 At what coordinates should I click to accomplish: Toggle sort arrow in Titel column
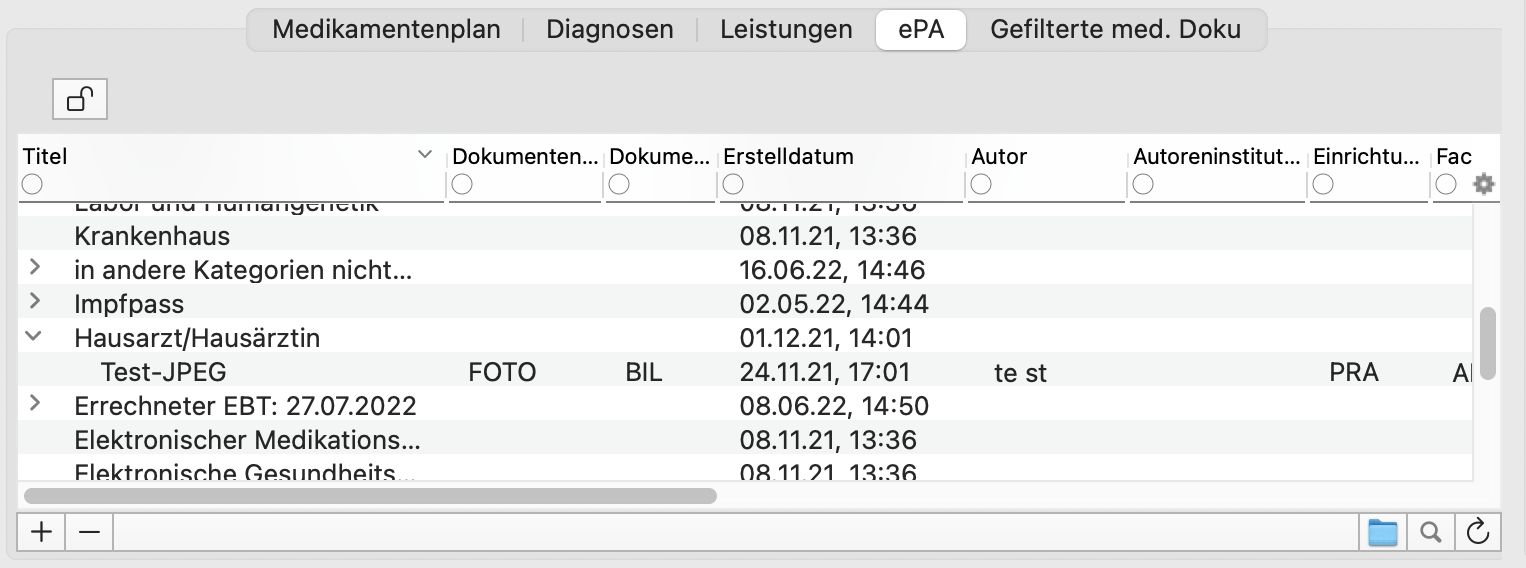point(425,155)
